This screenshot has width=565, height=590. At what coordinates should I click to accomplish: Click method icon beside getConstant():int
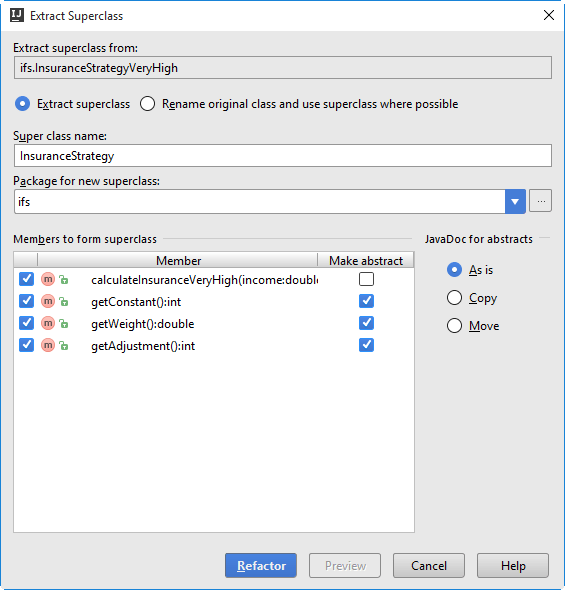[x=48, y=301]
